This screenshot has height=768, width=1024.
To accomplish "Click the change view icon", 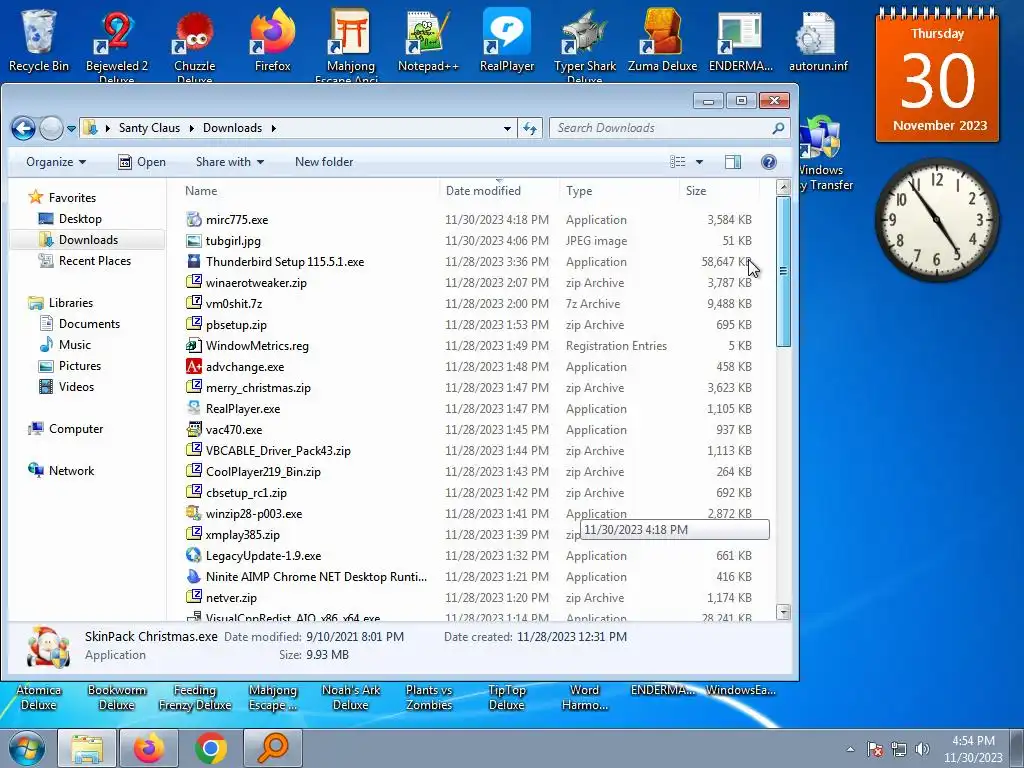I will 678,162.
